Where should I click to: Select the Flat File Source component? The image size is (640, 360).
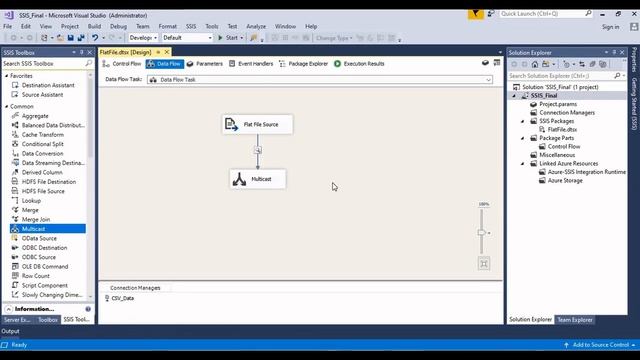click(258, 124)
